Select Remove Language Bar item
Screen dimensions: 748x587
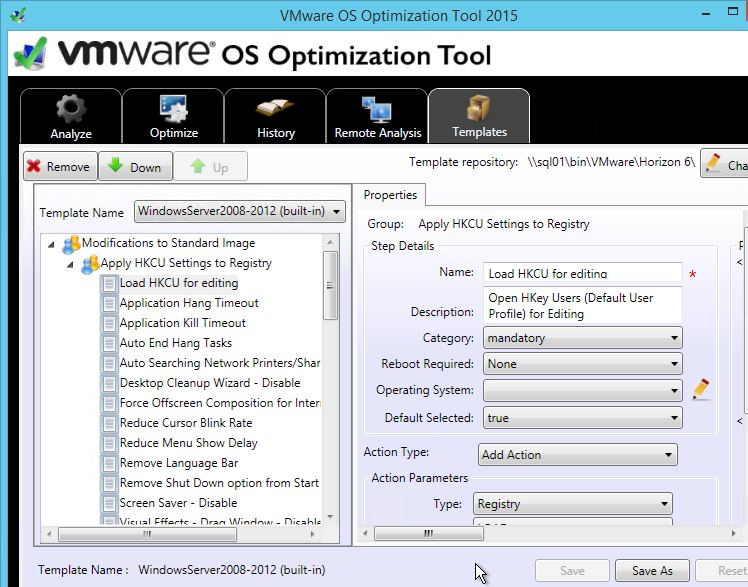(x=179, y=463)
